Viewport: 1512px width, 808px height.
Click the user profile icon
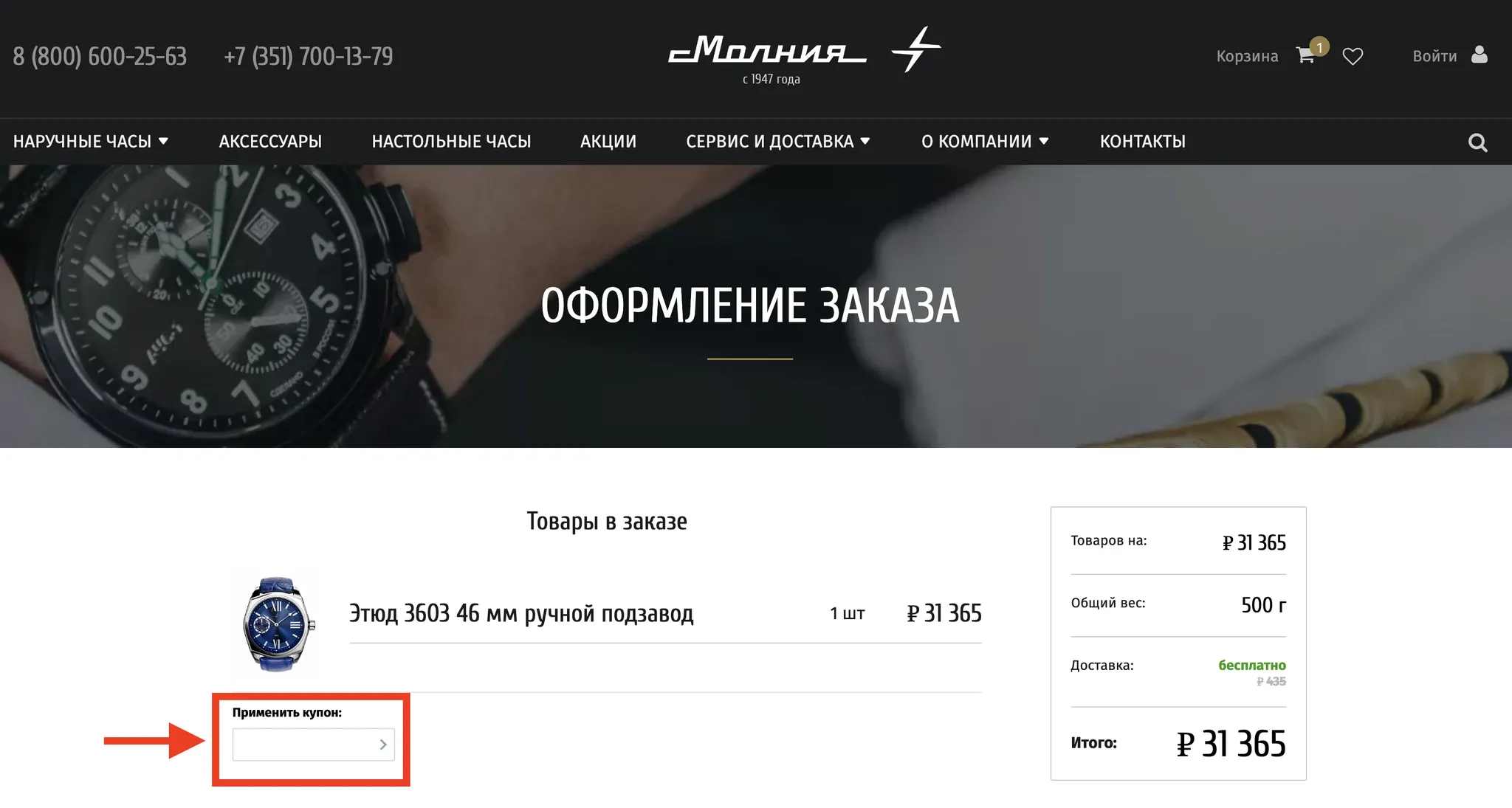(1479, 55)
